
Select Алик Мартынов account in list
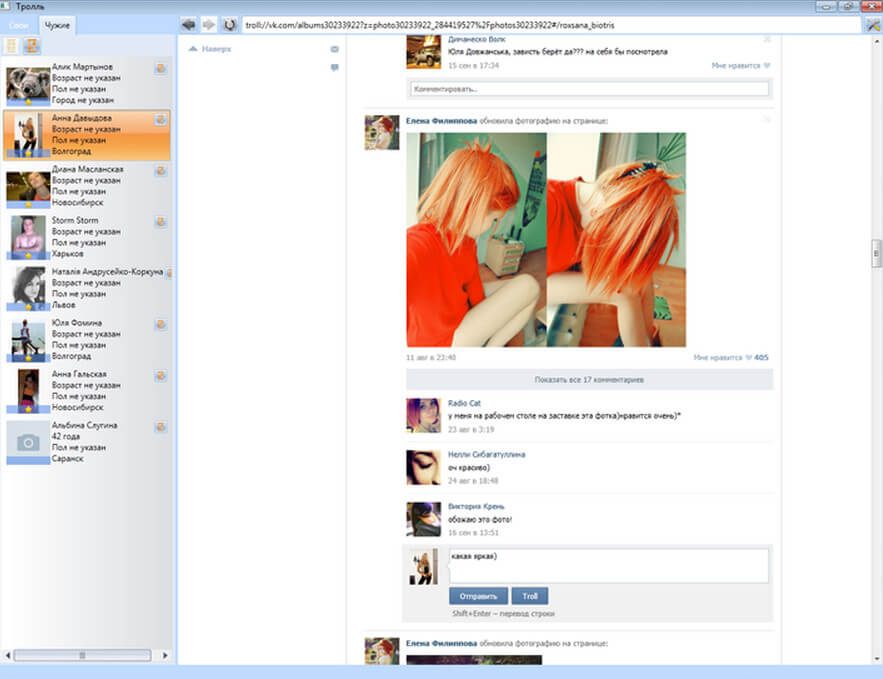[x=87, y=83]
